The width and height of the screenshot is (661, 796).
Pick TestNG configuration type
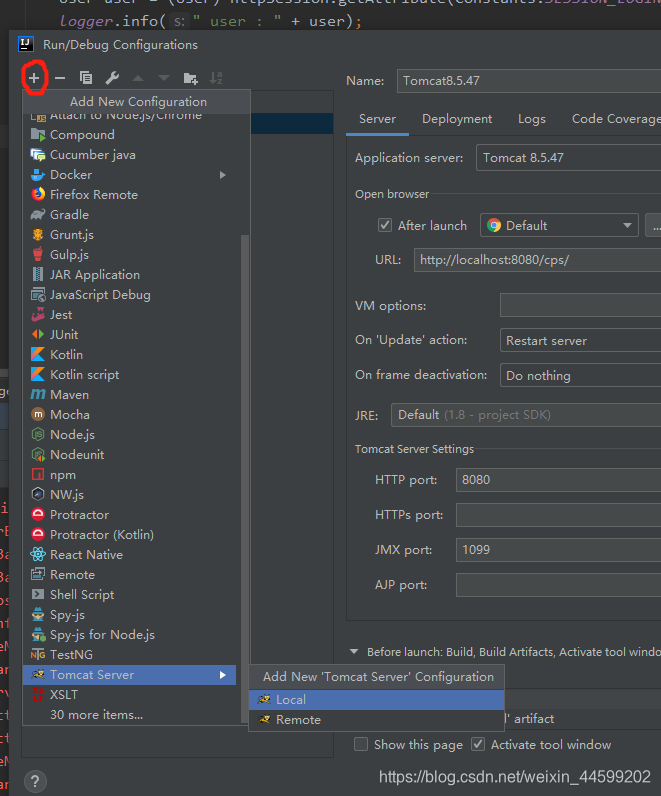[x=129, y=655]
